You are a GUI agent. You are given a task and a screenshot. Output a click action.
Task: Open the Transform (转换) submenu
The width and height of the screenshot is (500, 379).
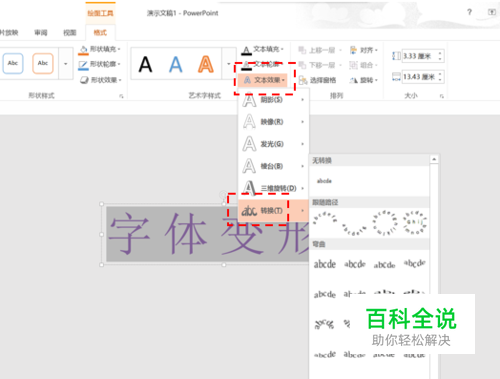[x=273, y=210]
